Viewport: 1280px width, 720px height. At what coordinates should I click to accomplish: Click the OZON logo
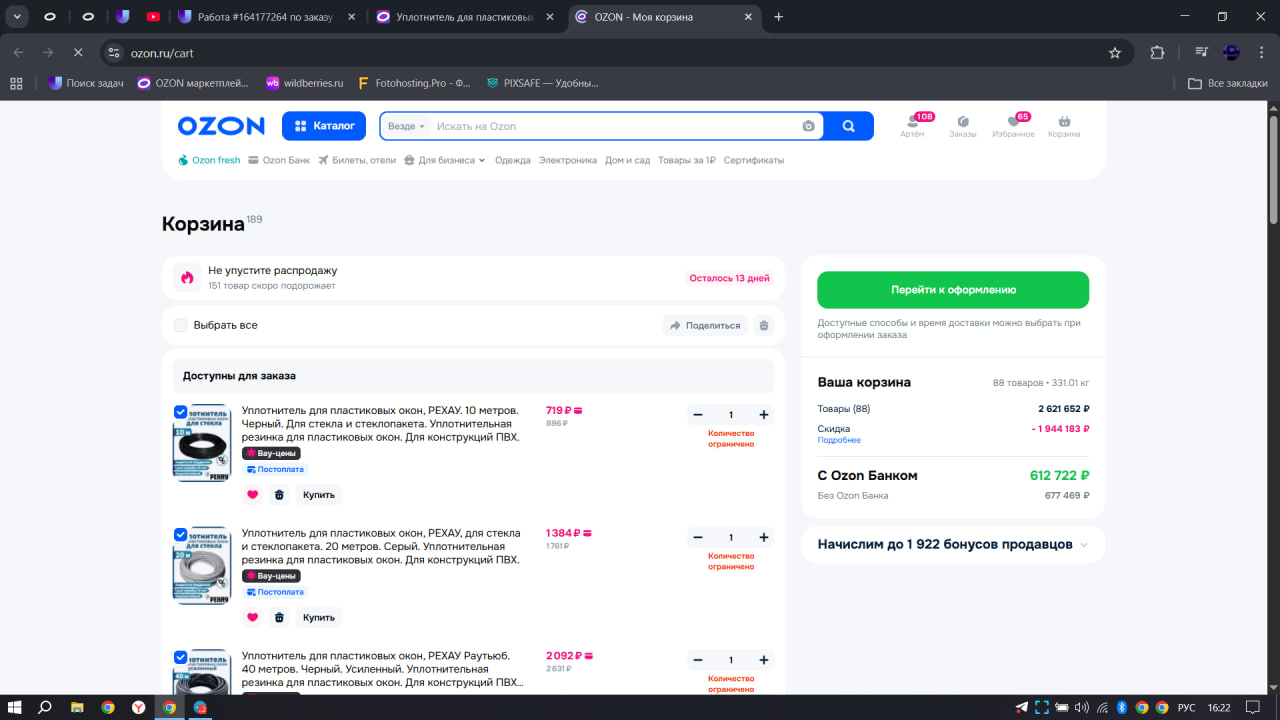[x=221, y=126]
